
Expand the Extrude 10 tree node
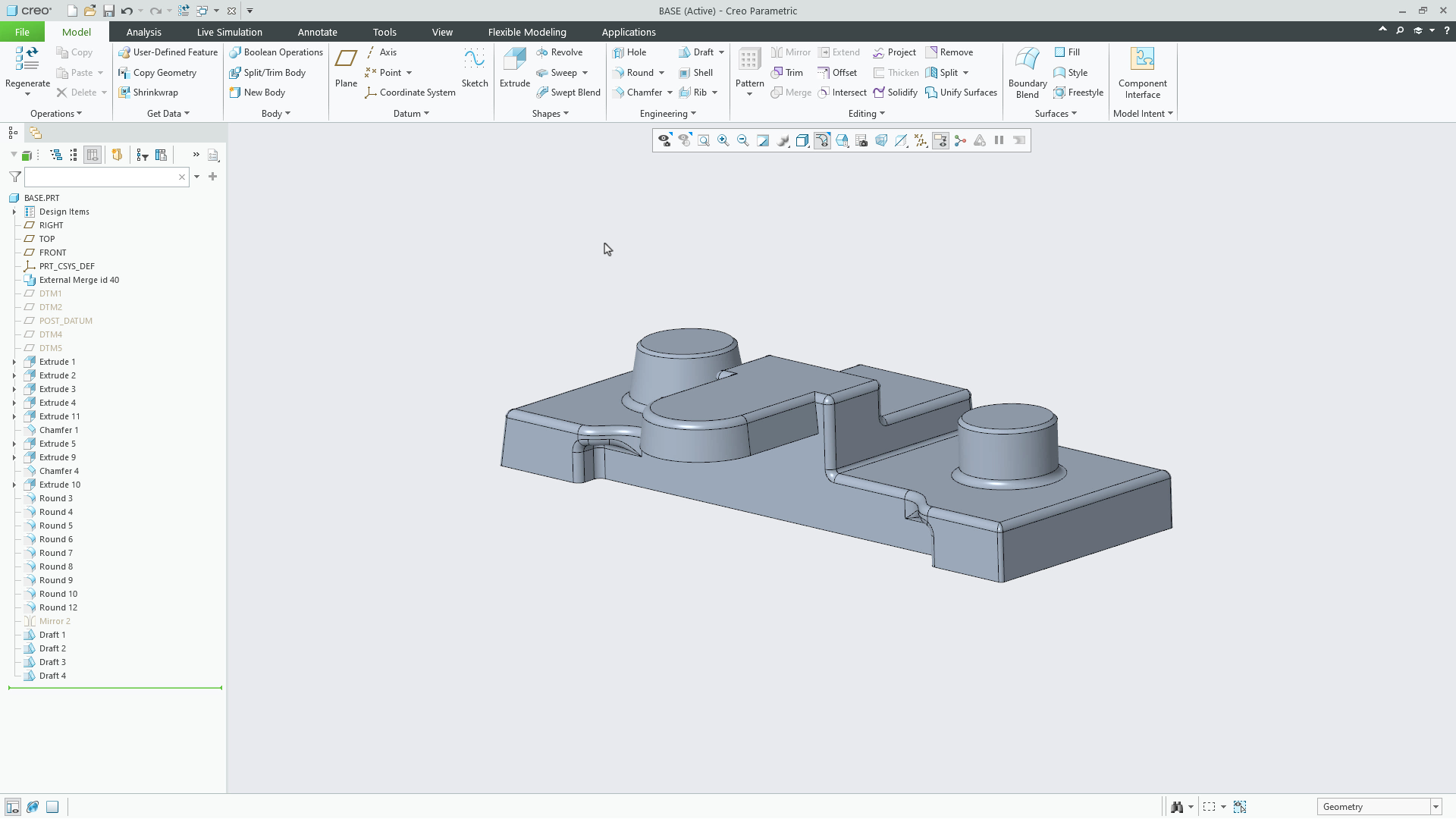click(14, 485)
